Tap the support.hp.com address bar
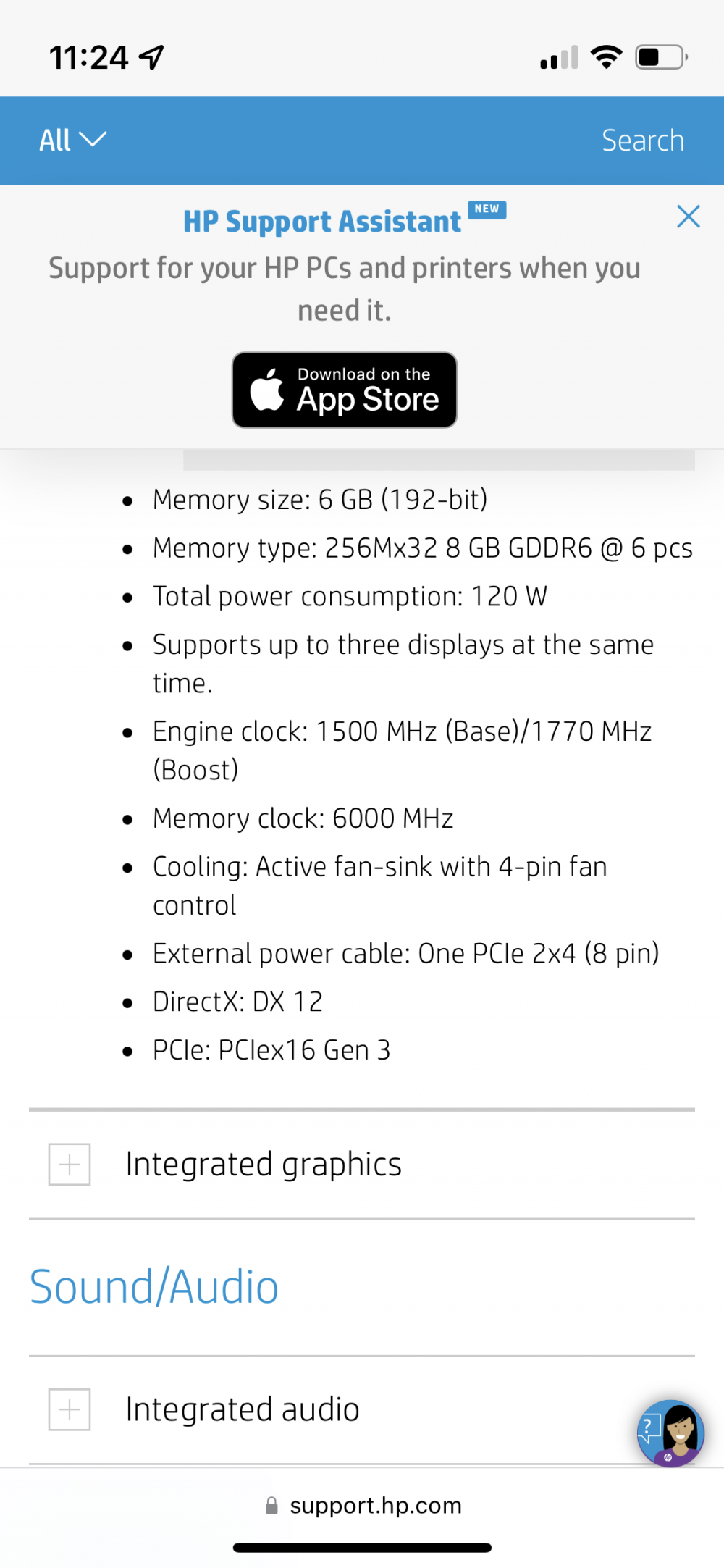Screen dimensions: 724x1568 point(362,1506)
